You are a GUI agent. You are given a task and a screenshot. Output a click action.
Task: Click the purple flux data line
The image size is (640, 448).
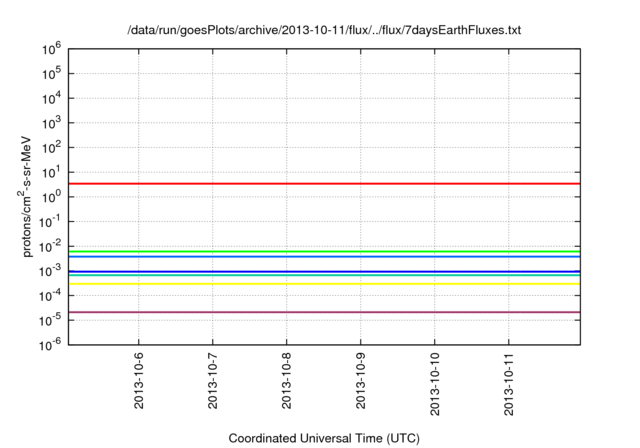(x=324, y=312)
